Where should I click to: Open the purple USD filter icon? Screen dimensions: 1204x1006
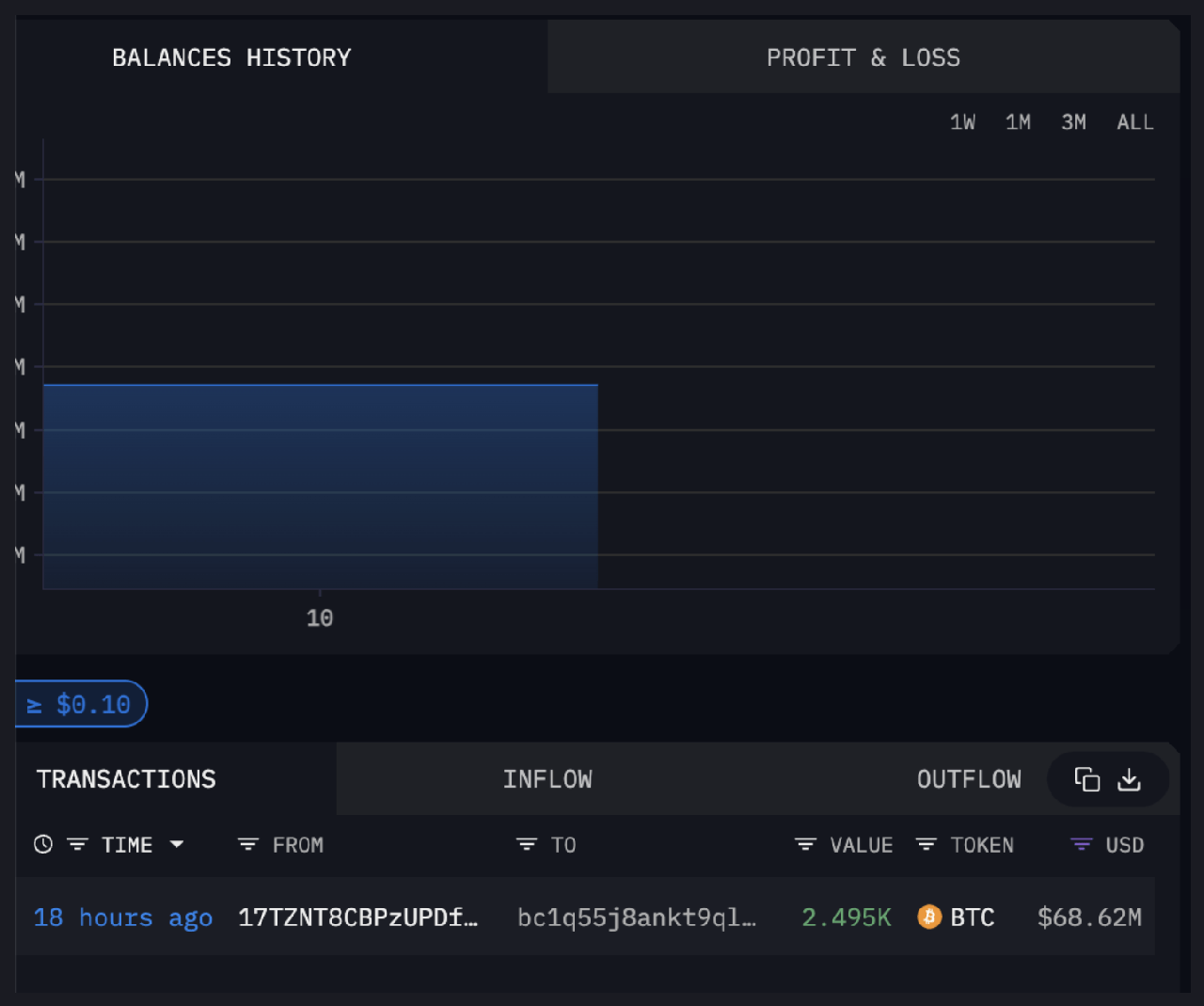click(1082, 845)
